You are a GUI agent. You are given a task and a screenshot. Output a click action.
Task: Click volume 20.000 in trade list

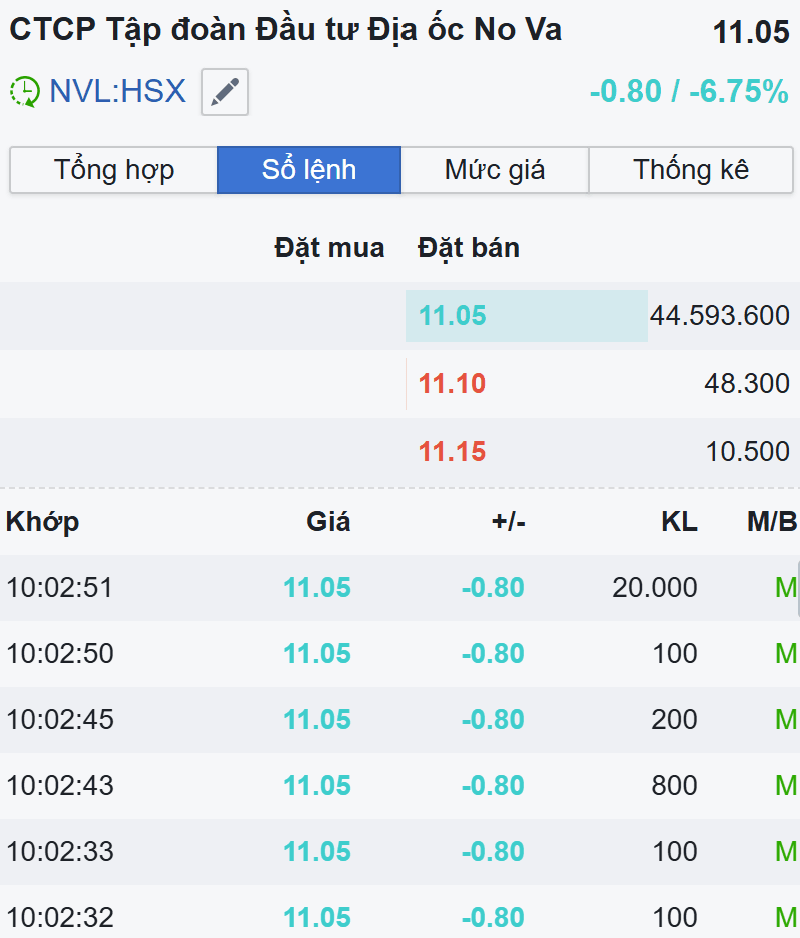coord(655,588)
